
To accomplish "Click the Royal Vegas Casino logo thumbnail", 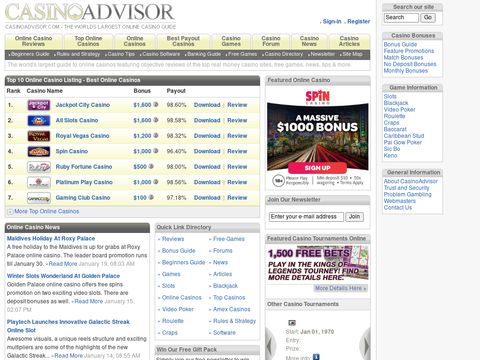I will [x=39, y=136].
